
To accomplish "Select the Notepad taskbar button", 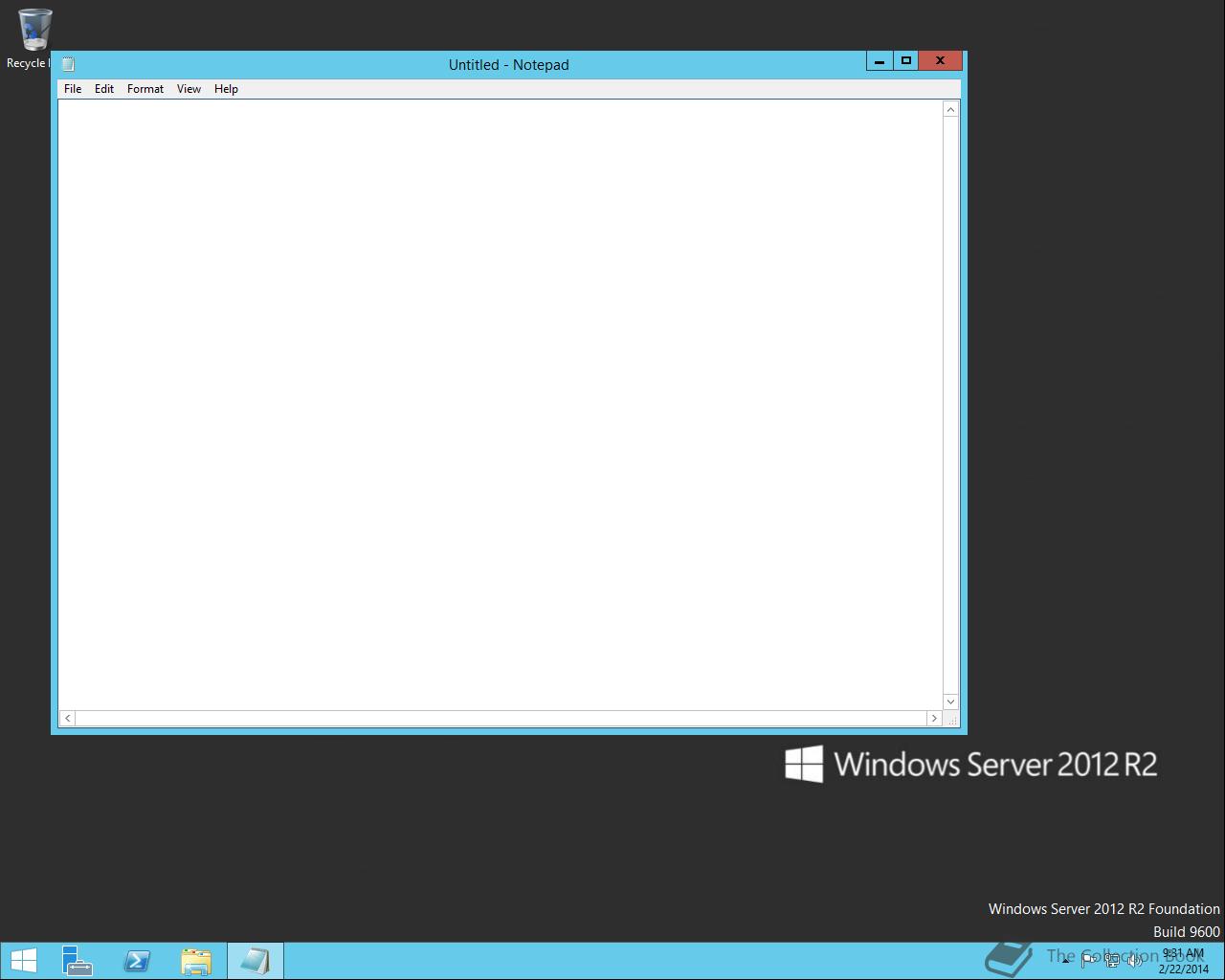I will tap(255, 961).
